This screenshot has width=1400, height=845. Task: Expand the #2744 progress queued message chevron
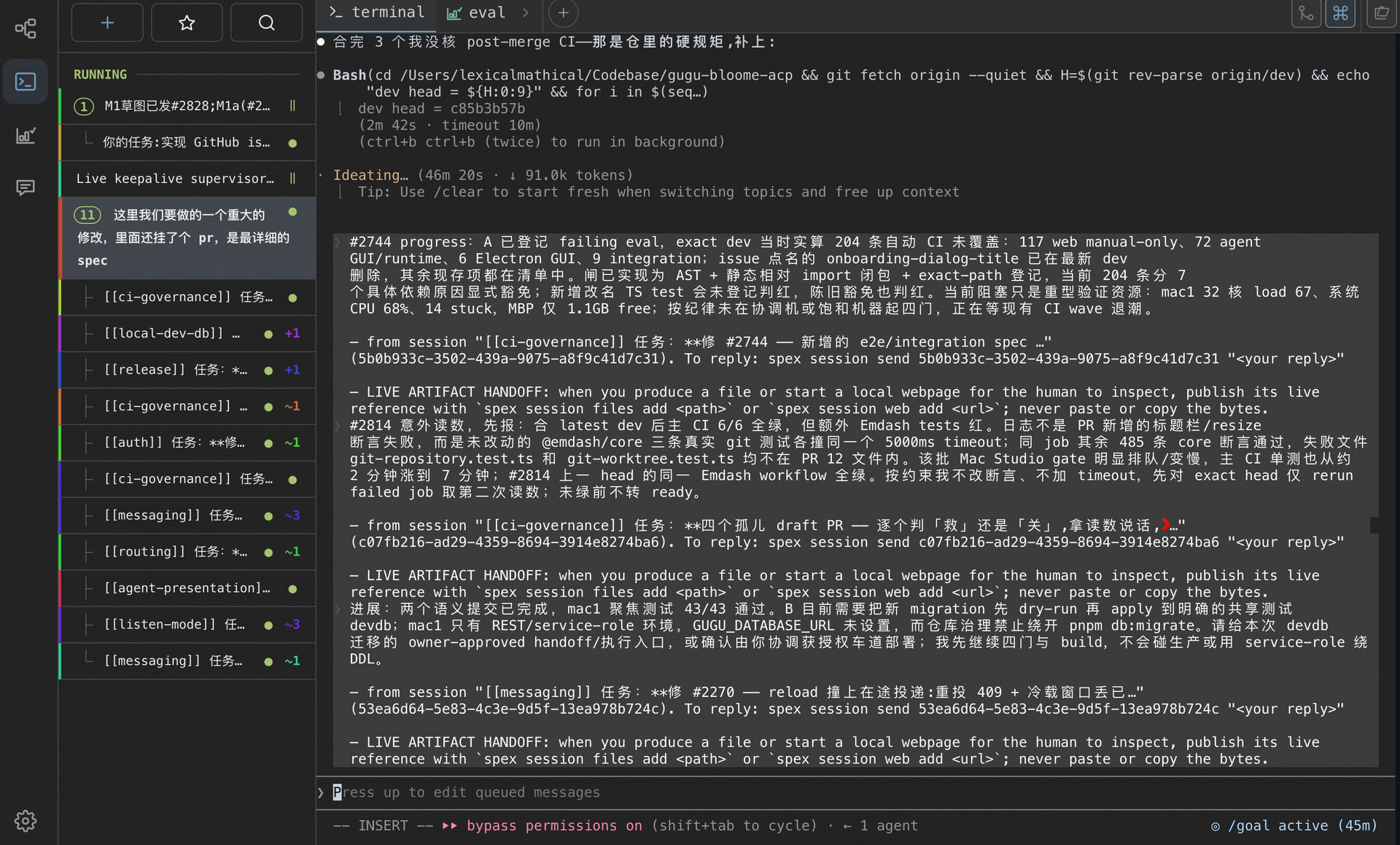338,242
